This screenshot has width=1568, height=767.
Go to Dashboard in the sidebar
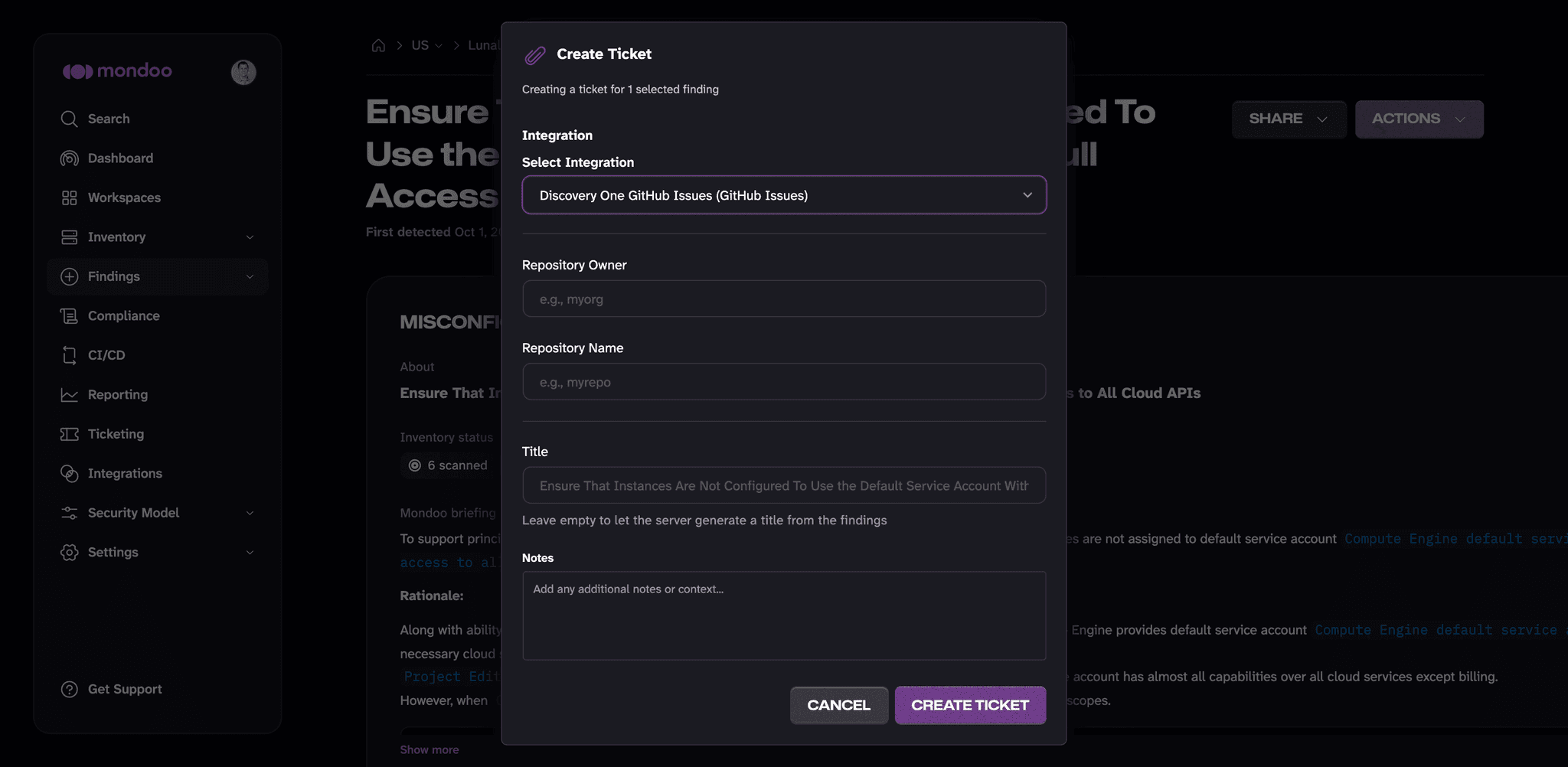[120, 158]
